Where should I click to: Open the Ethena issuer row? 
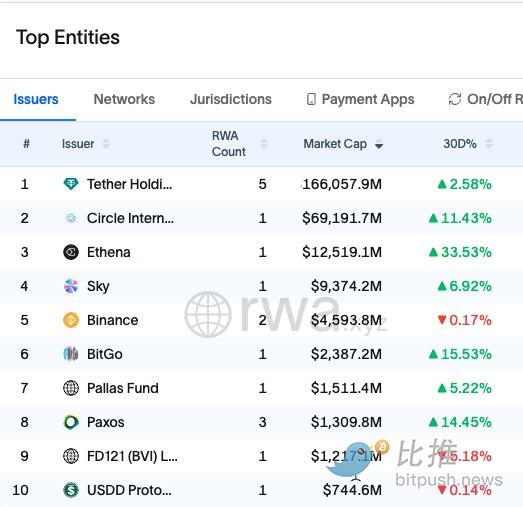(x=262, y=252)
